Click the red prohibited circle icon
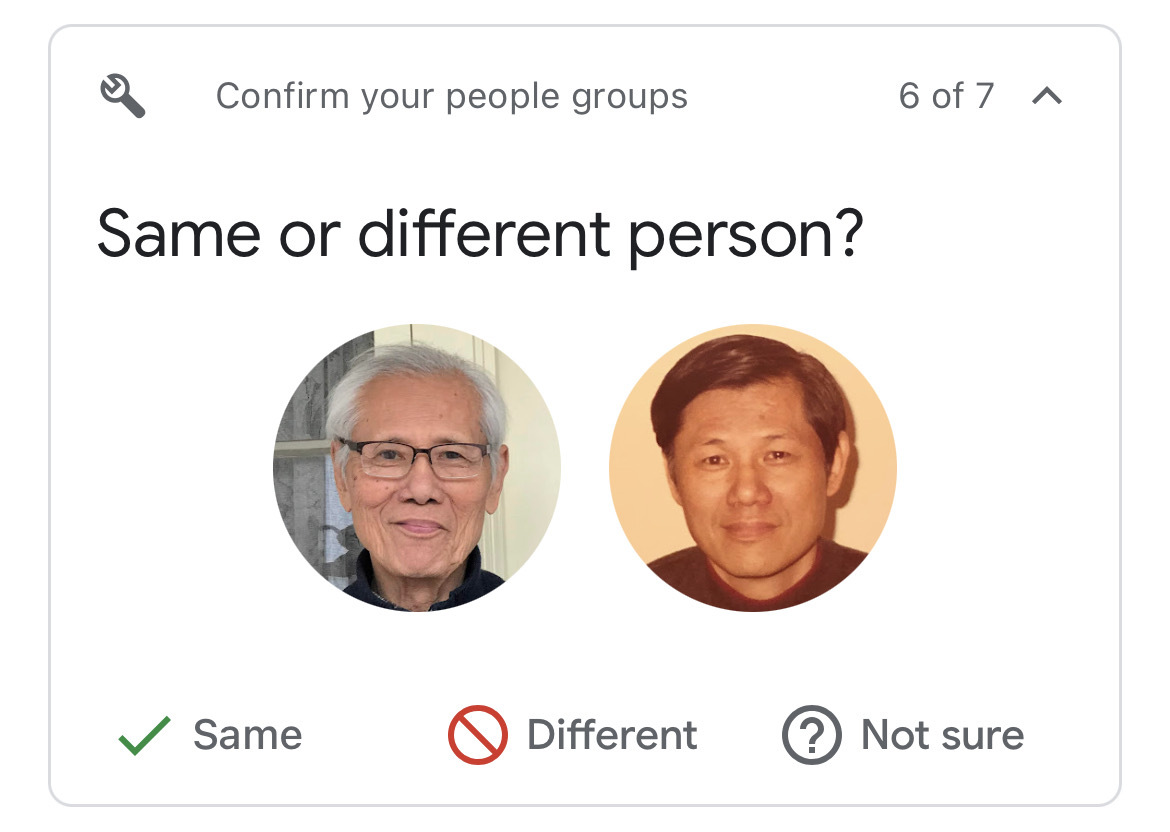This screenshot has width=1170, height=832. [478, 735]
